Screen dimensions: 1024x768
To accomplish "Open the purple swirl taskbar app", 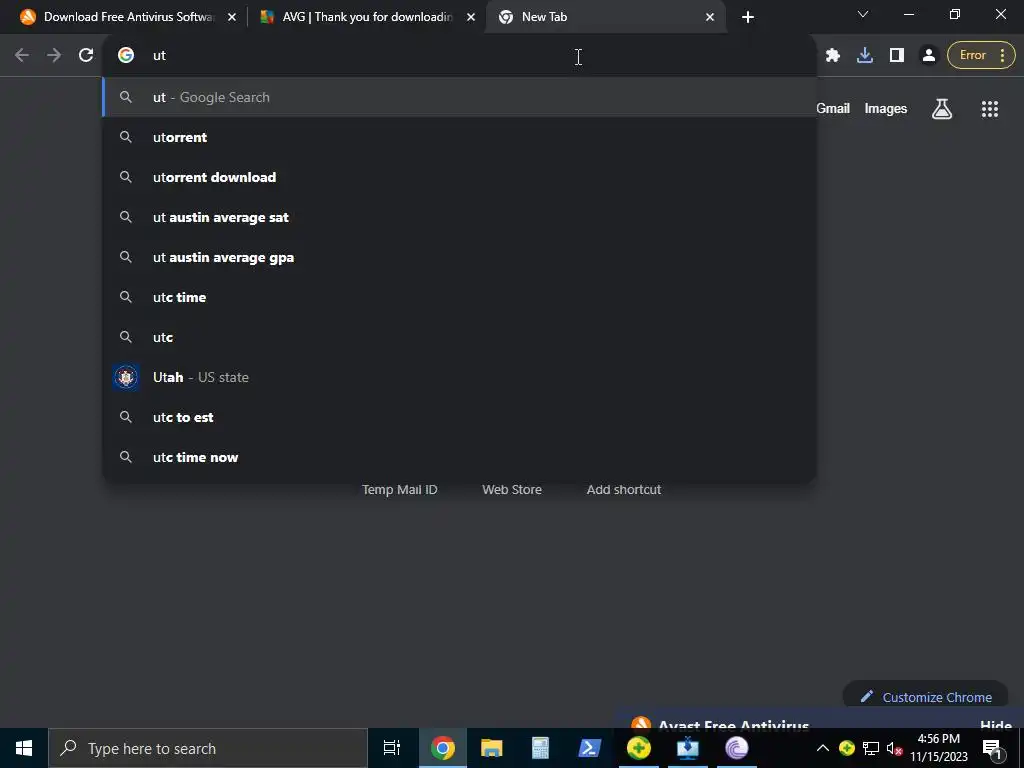I will 737,748.
